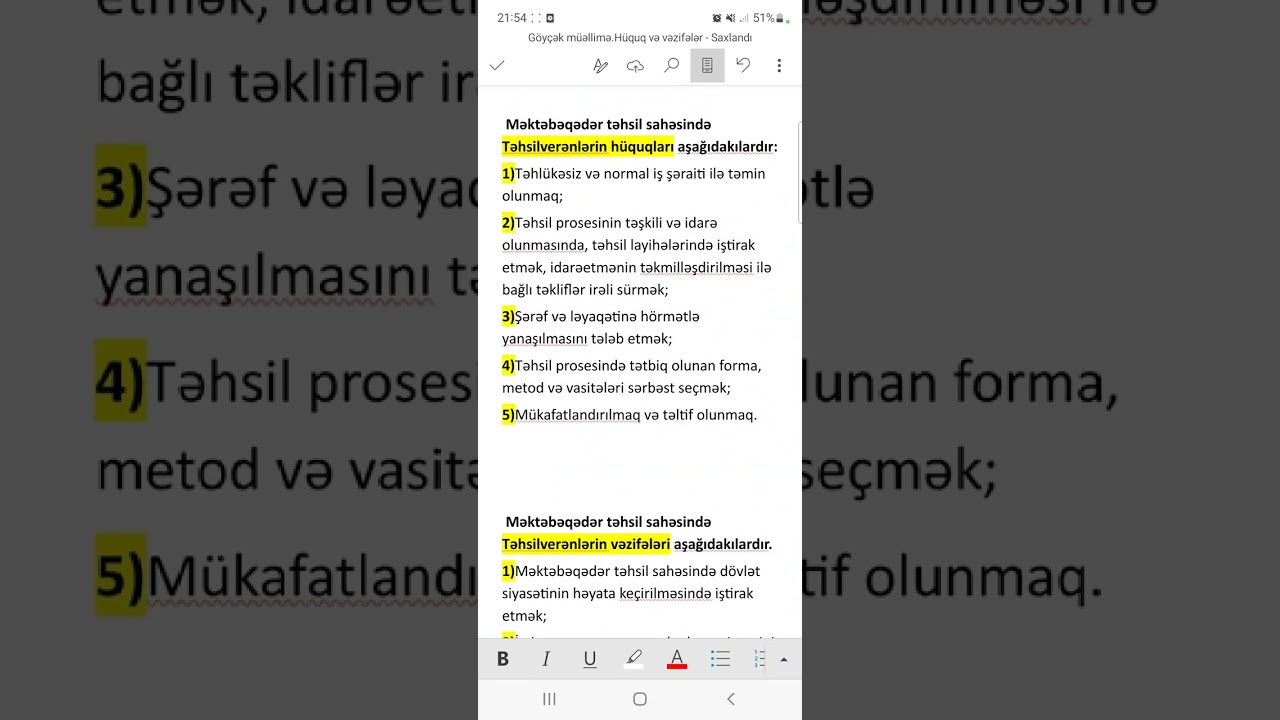Open the search magnifier in document
The image size is (1280, 720).
click(x=671, y=66)
